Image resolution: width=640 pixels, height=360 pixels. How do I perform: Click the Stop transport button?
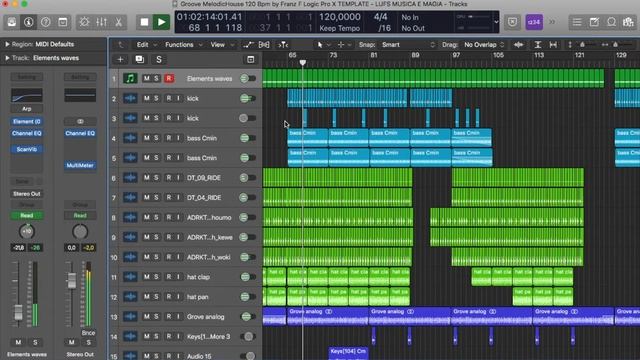tap(144, 22)
